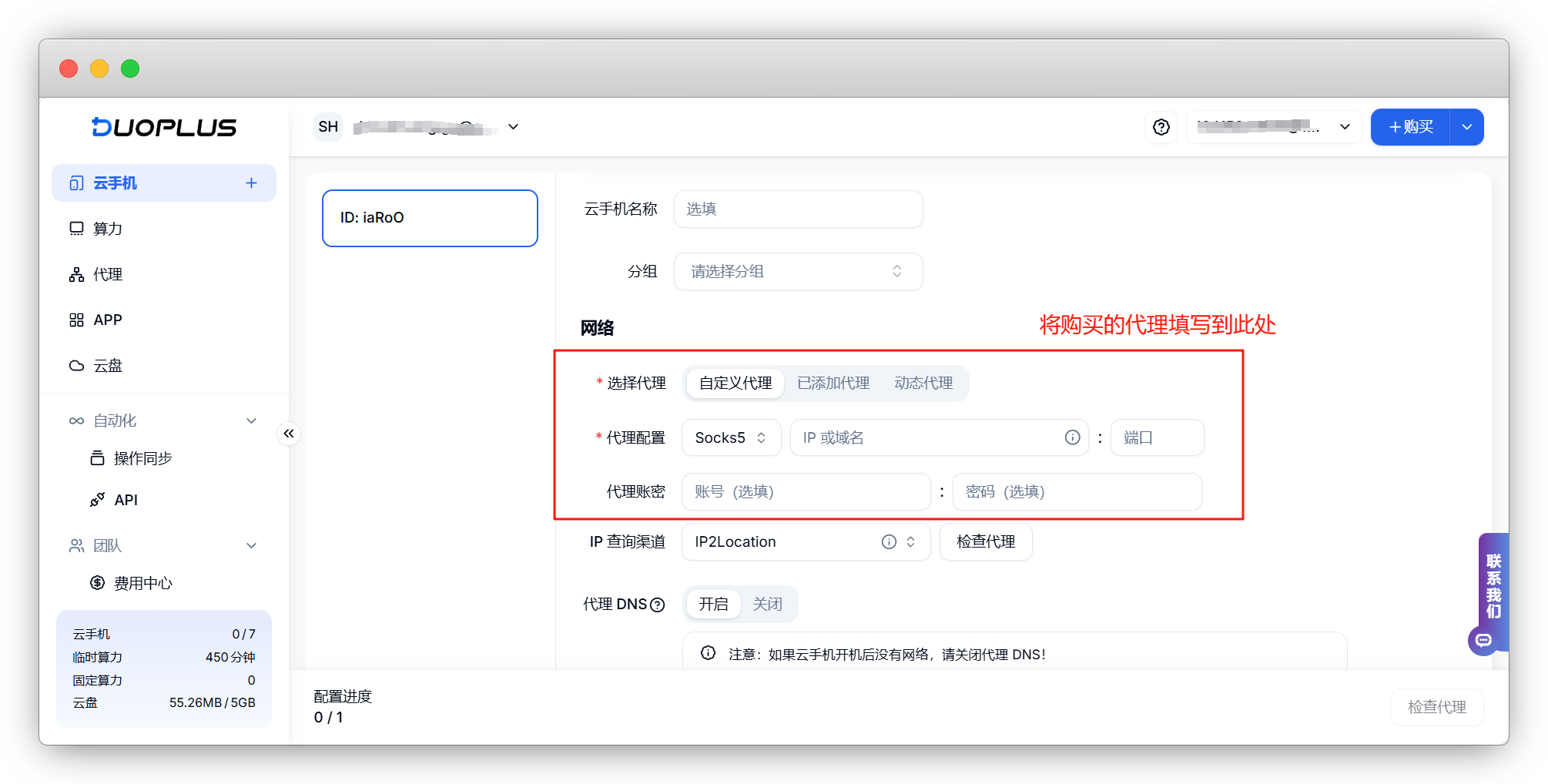The width and height of the screenshot is (1548, 784).
Task: Click the help question mark icon
Action: (x=1161, y=127)
